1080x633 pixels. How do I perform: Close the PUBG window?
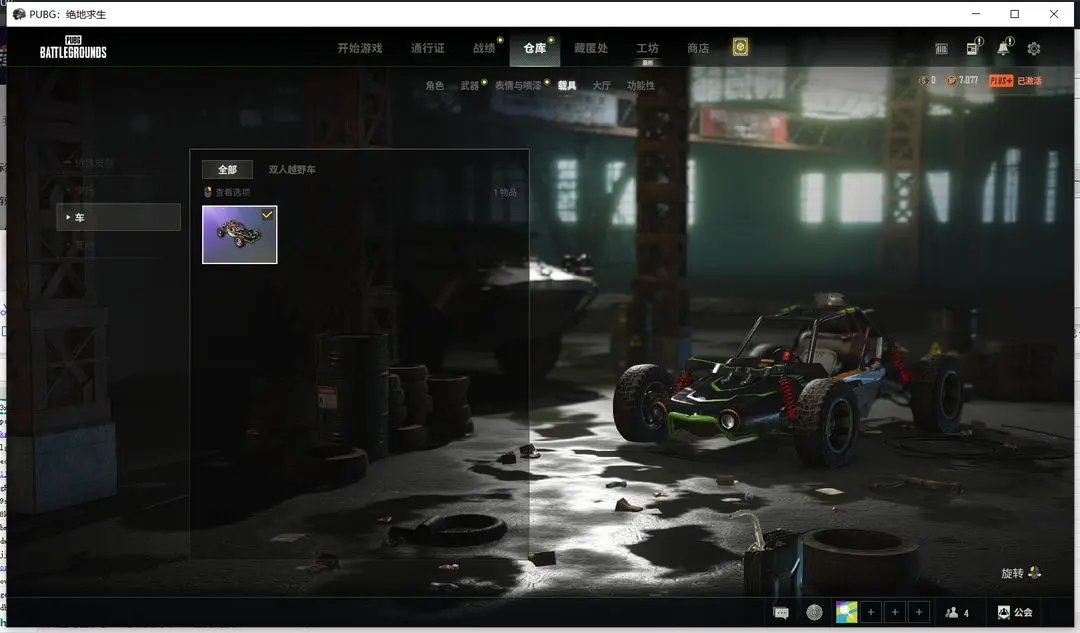(1054, 14)
